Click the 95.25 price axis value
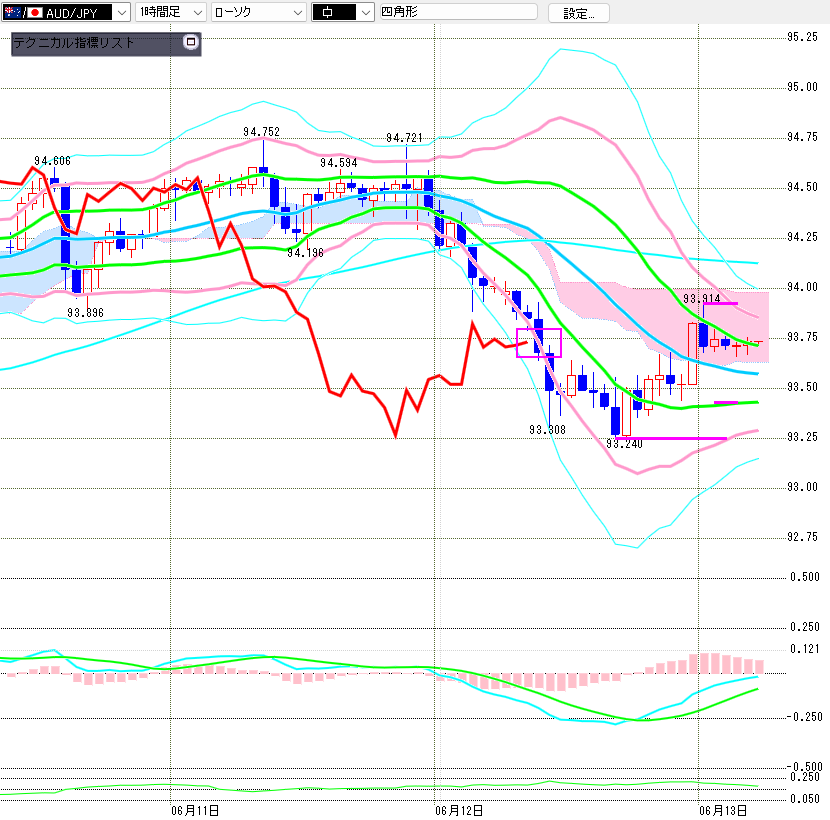Screen dimensions: 830x820 point(802,37)
